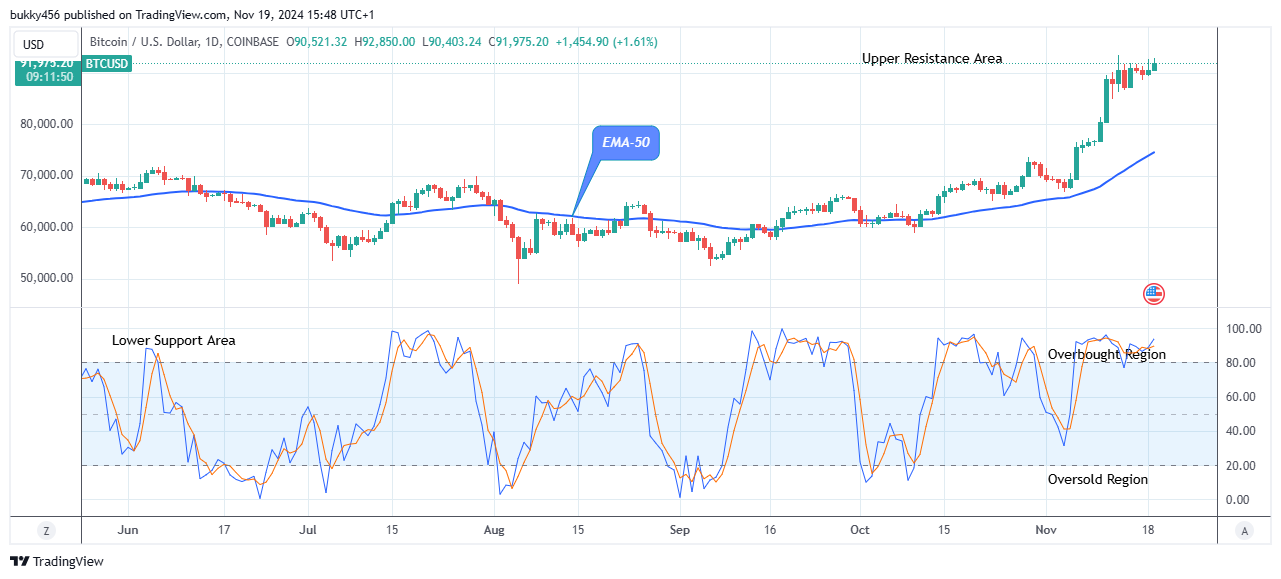Click the 20.00 oscillator axis label
This screenshot has width=1281, height=579.
(1239, 466)
